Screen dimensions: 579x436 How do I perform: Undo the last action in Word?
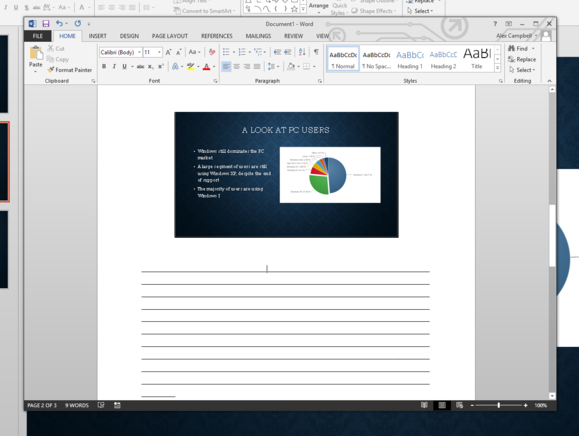tap(59, 24)
